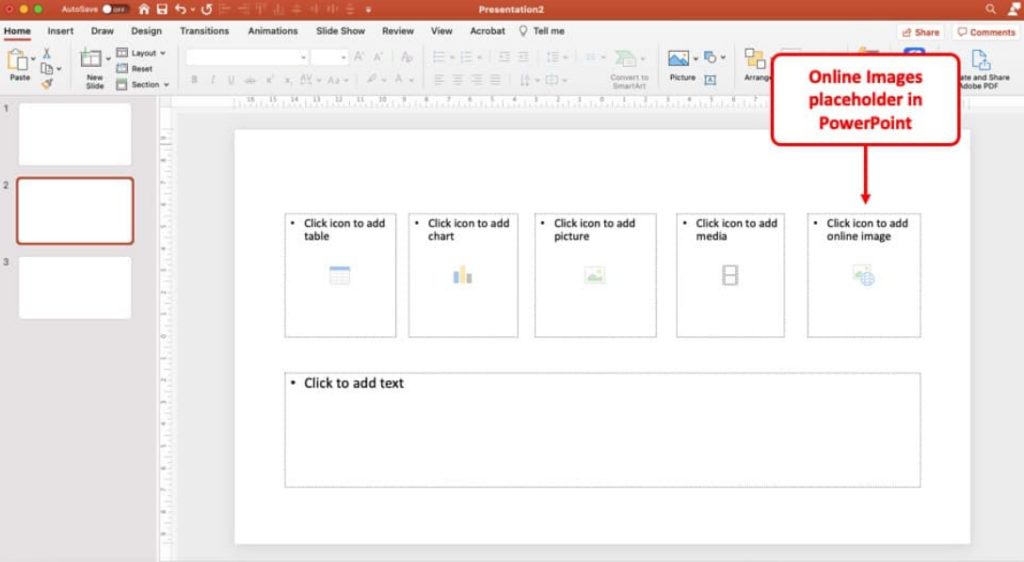
Task: Open the font name combo box
Action: coord(246,58)
